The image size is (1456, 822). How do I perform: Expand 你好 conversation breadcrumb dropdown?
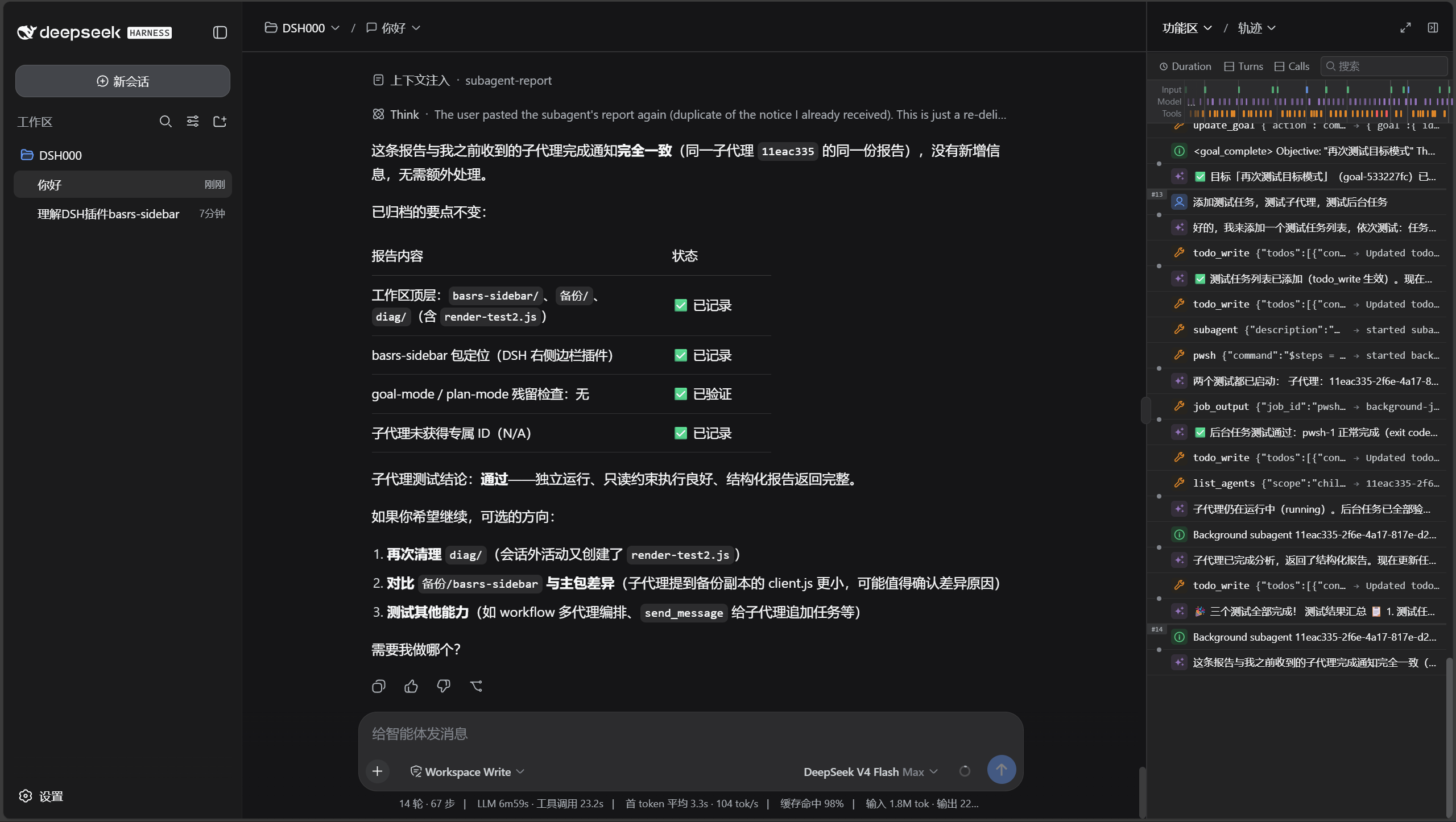tap(394, 28)
